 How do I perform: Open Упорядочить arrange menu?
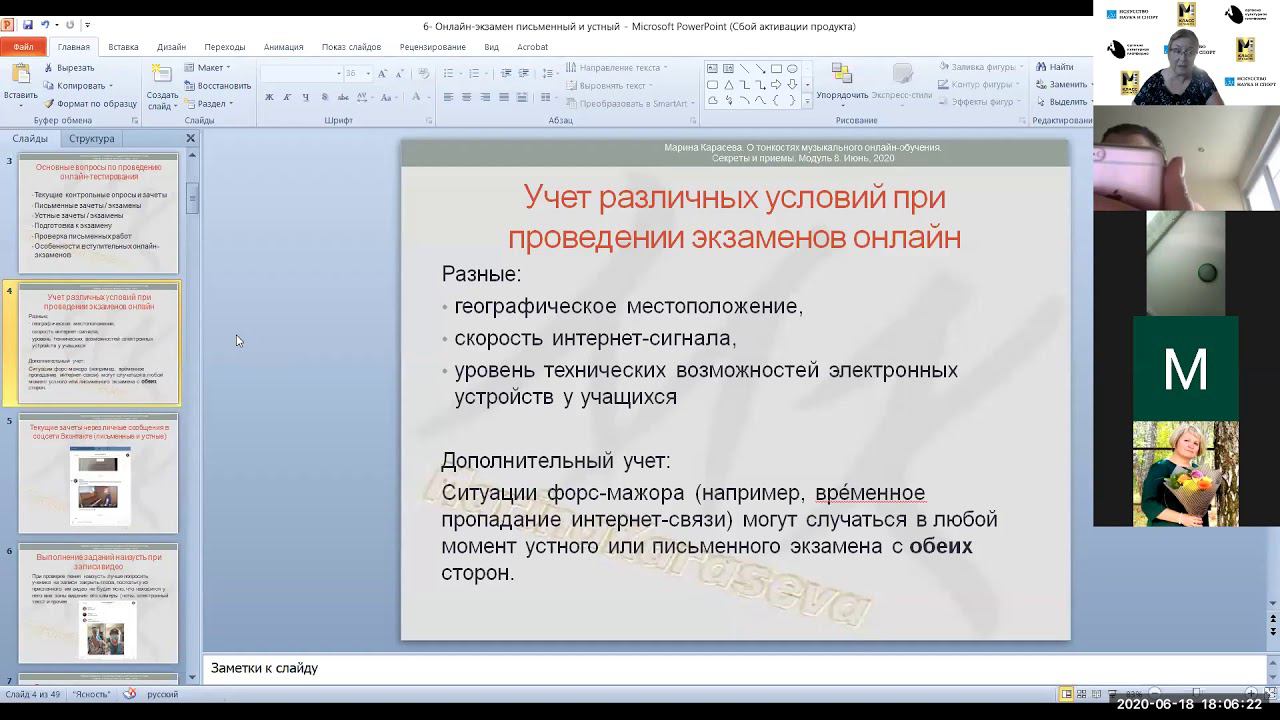[842, 85]
